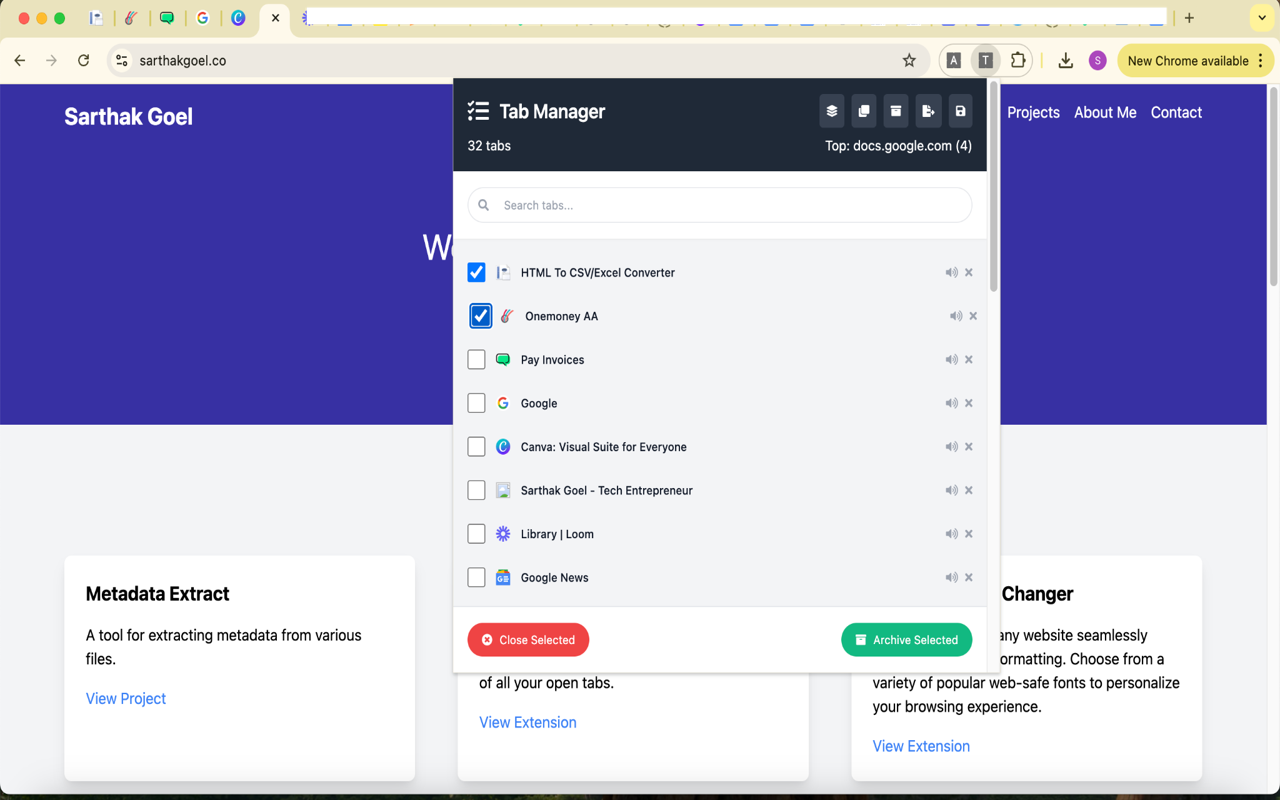Open the Extensions puzzle piece menu
Image resolution: width=1280 pixels, height=800 pixels.
[x=1018, y=61]
